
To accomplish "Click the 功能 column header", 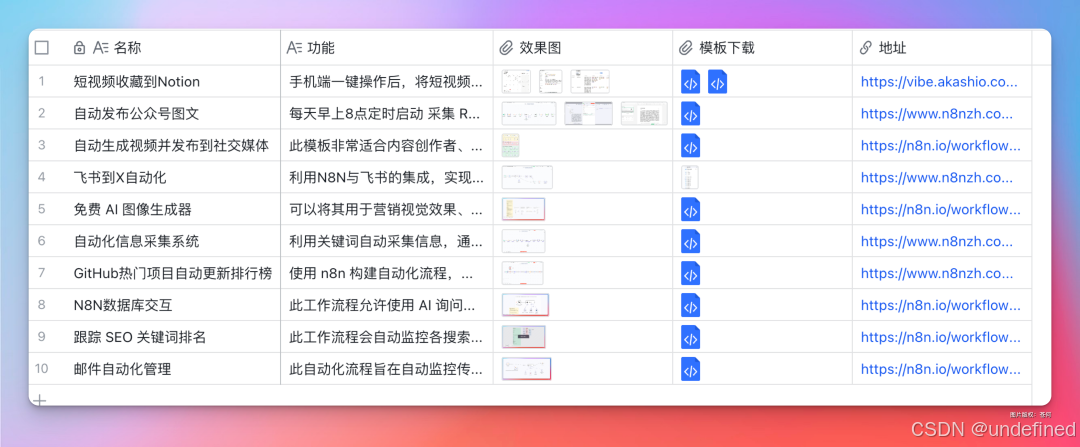I will 321,48.
